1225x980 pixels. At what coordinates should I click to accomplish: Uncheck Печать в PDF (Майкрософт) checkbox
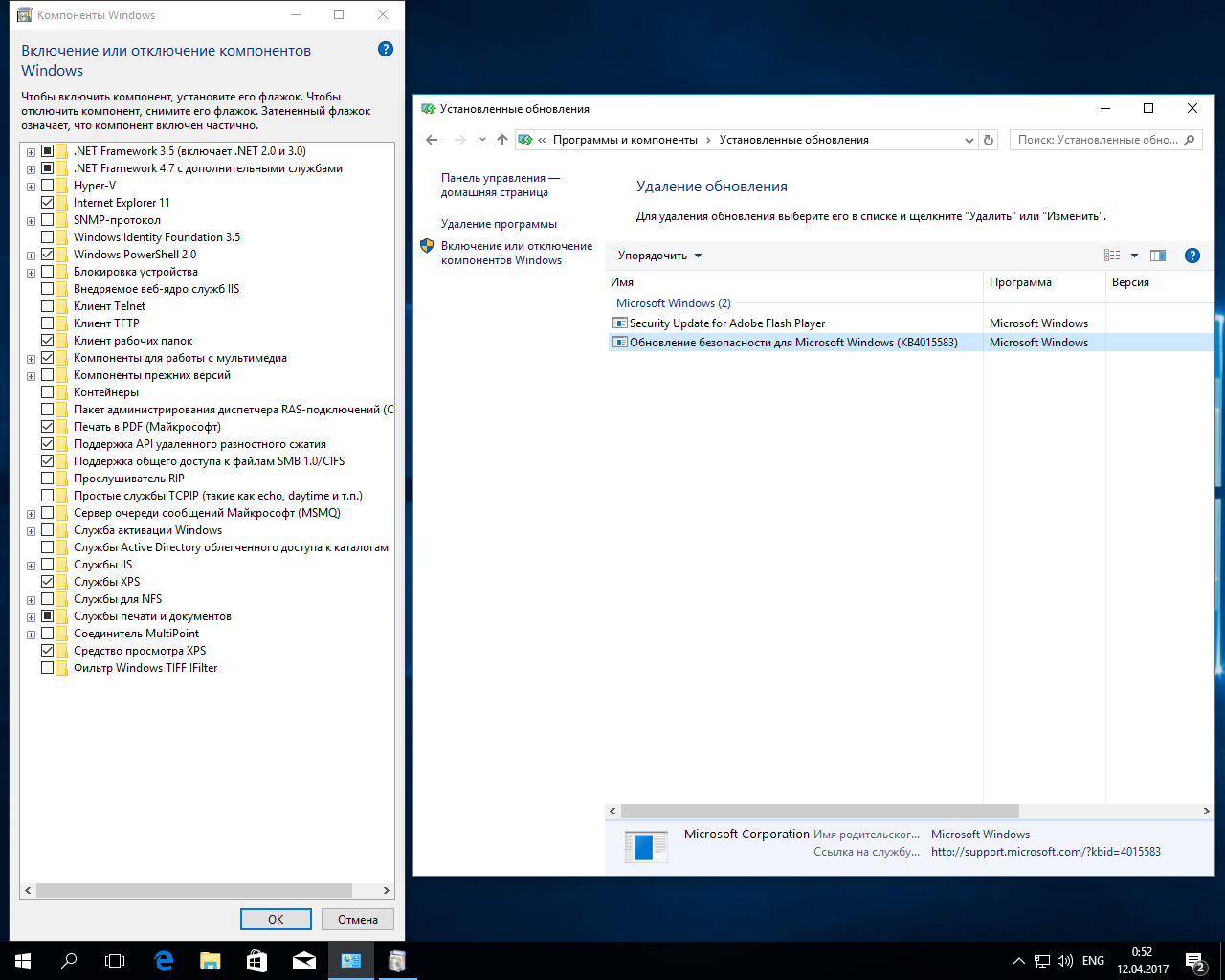[47, 427]
